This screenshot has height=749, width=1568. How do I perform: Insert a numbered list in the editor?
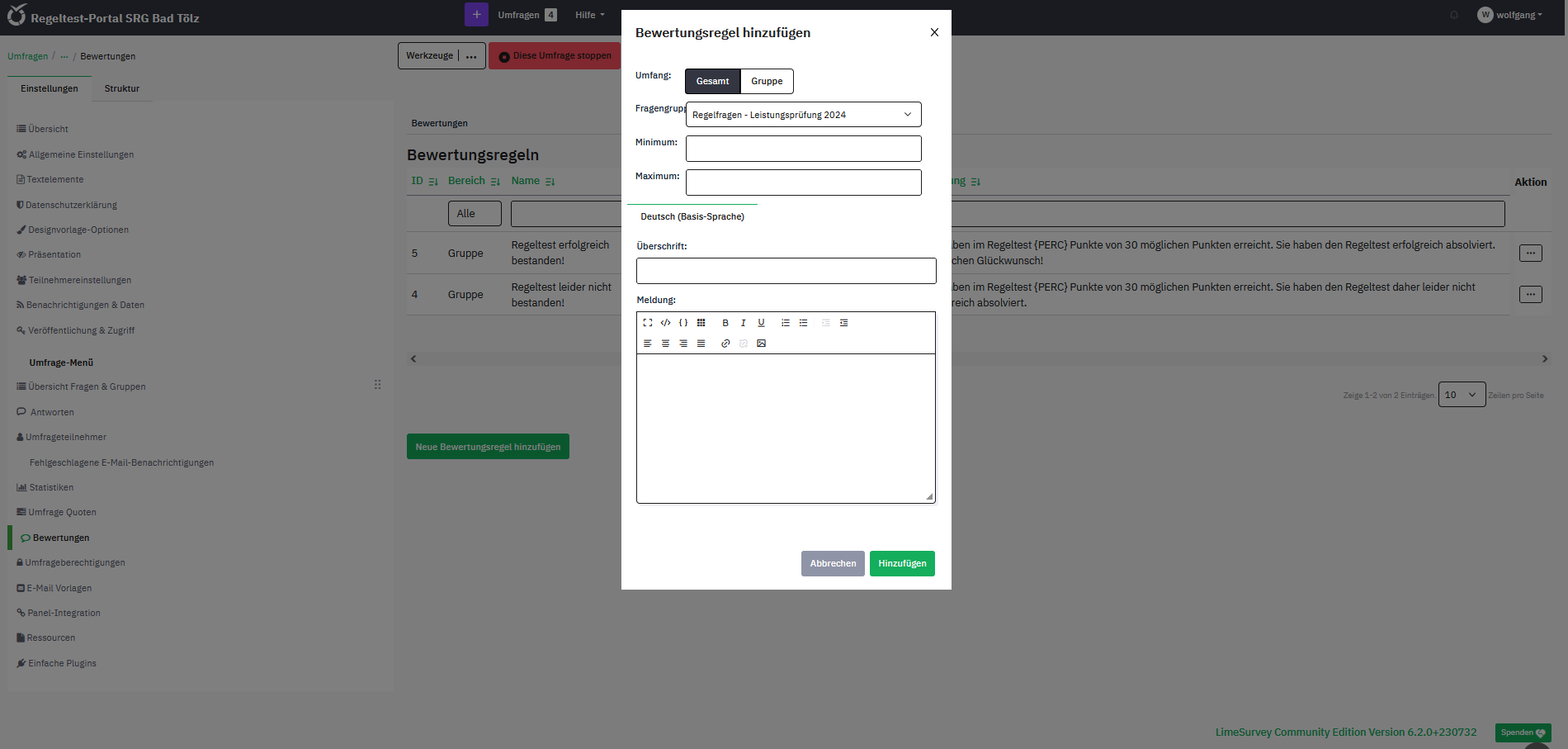(x=786, y=323)
